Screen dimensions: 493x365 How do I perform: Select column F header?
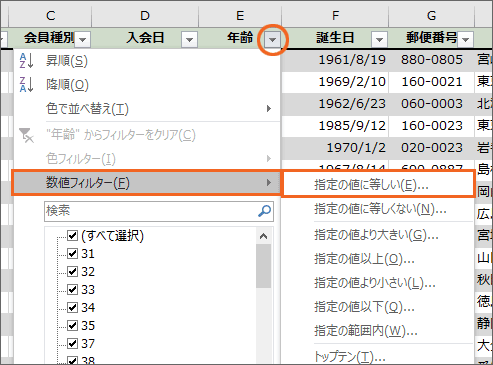pos(335,15)
